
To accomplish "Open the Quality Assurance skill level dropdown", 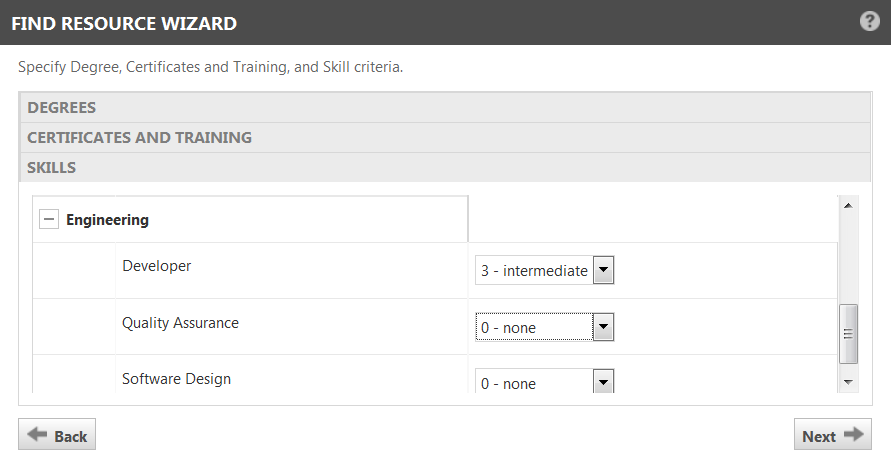I will coord(603,327).
